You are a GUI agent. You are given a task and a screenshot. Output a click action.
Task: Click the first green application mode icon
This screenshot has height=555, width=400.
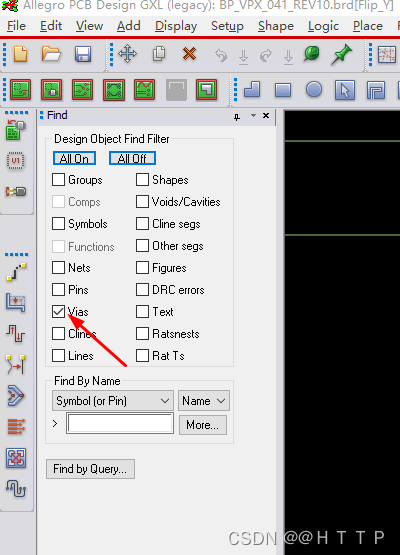point(21,90)
